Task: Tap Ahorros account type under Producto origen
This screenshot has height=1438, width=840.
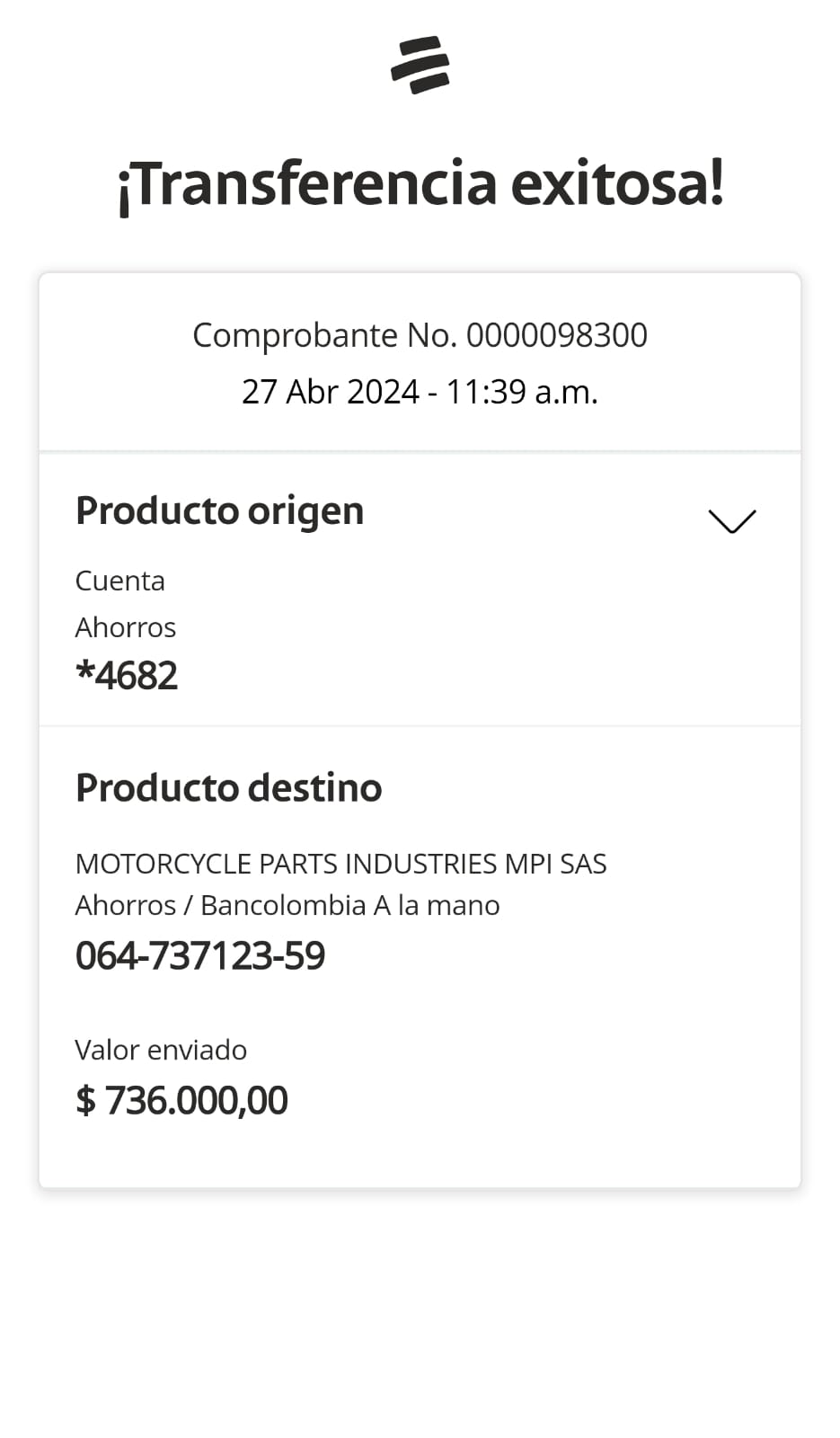Action: [125, 627]
